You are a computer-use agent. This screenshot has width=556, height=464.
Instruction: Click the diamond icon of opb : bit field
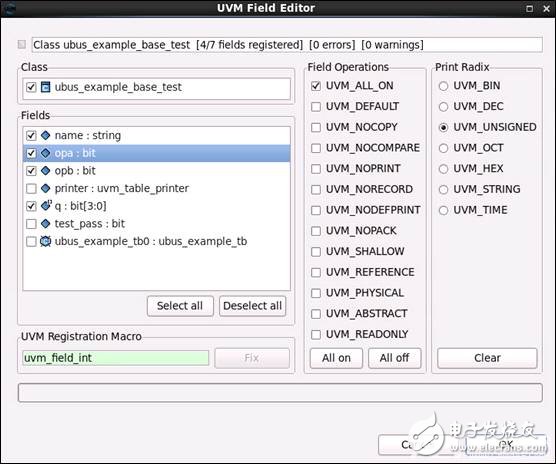click(x=45, y=170)
